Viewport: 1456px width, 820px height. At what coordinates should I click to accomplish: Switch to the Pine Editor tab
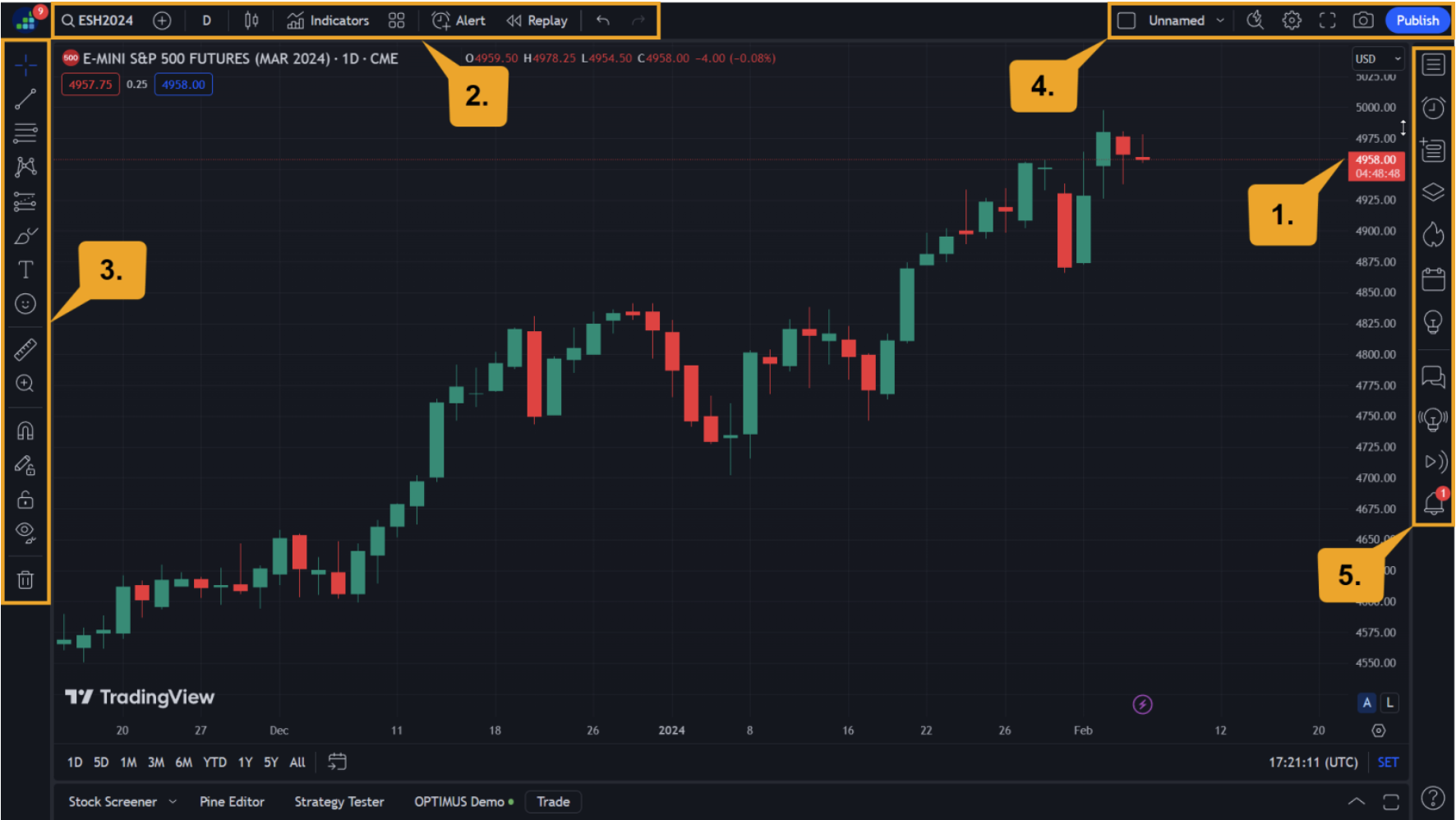[x=232, y=801]
